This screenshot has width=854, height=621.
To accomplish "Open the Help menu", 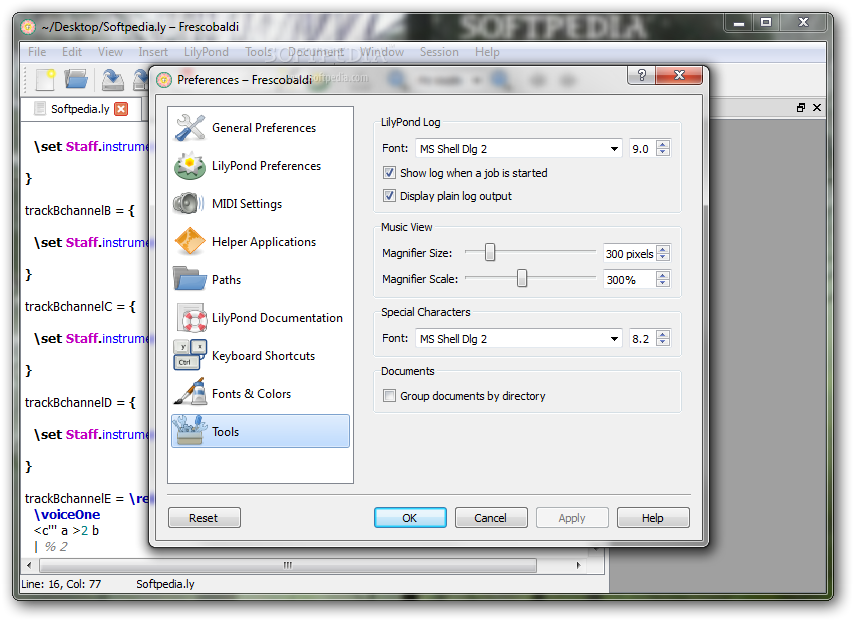I will pyautogui.click(x=487, y=52).
